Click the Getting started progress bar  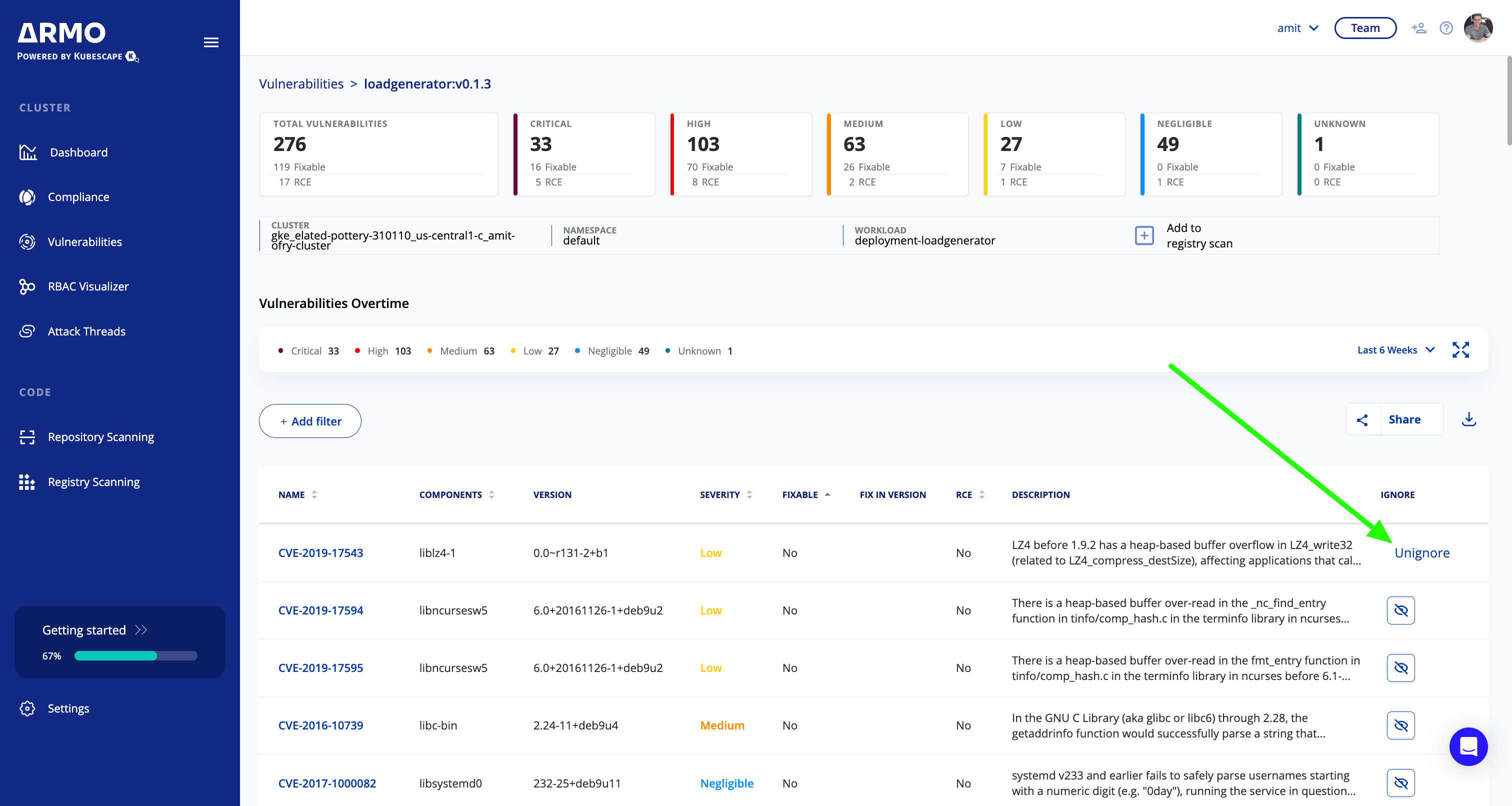pyautogui.click(x=135, y=655)
